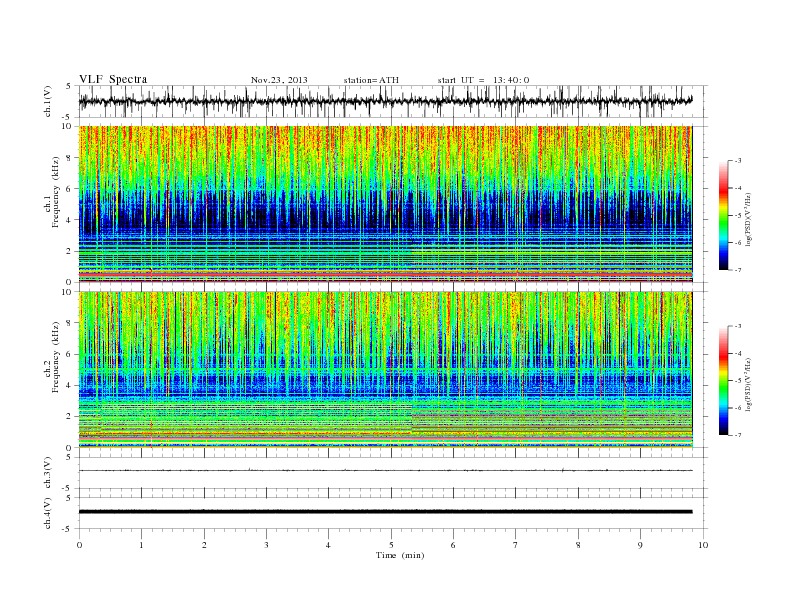Select the ch.2 "Frequency (kHz)" axis label

55,358
